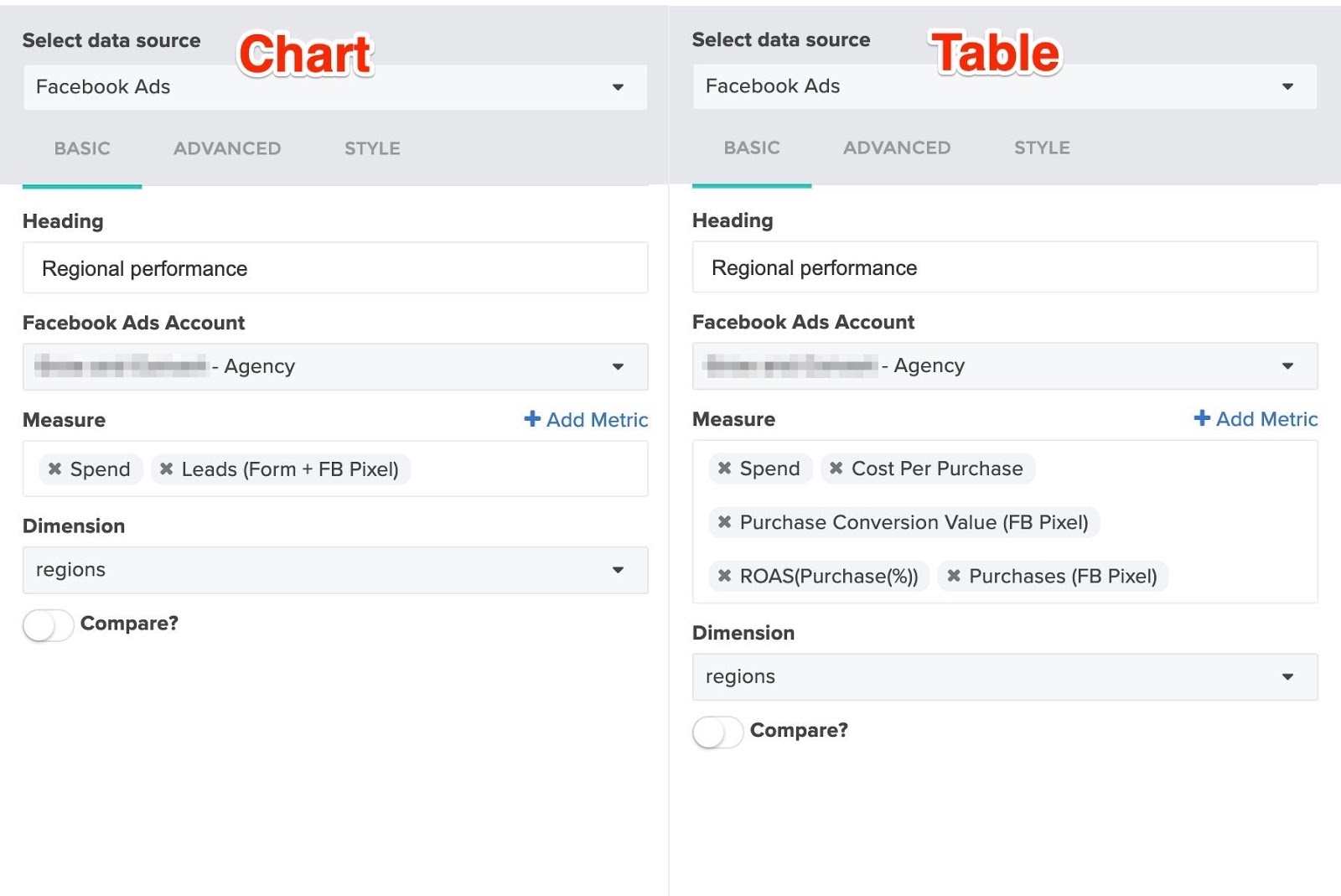Open Chart data source dropdown

[x=335, y=87]
